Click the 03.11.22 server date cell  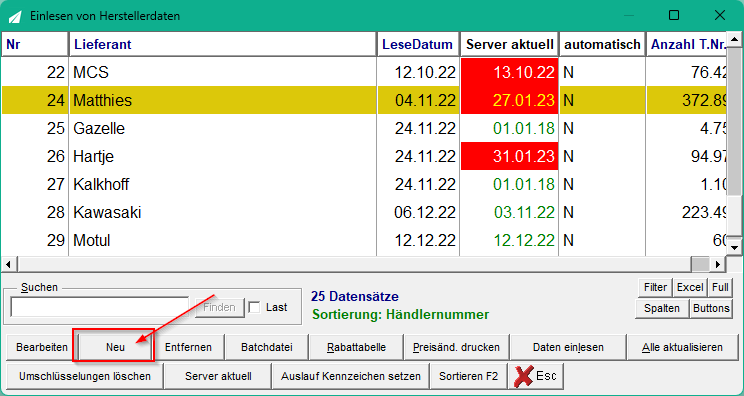(x=510, y=212)
